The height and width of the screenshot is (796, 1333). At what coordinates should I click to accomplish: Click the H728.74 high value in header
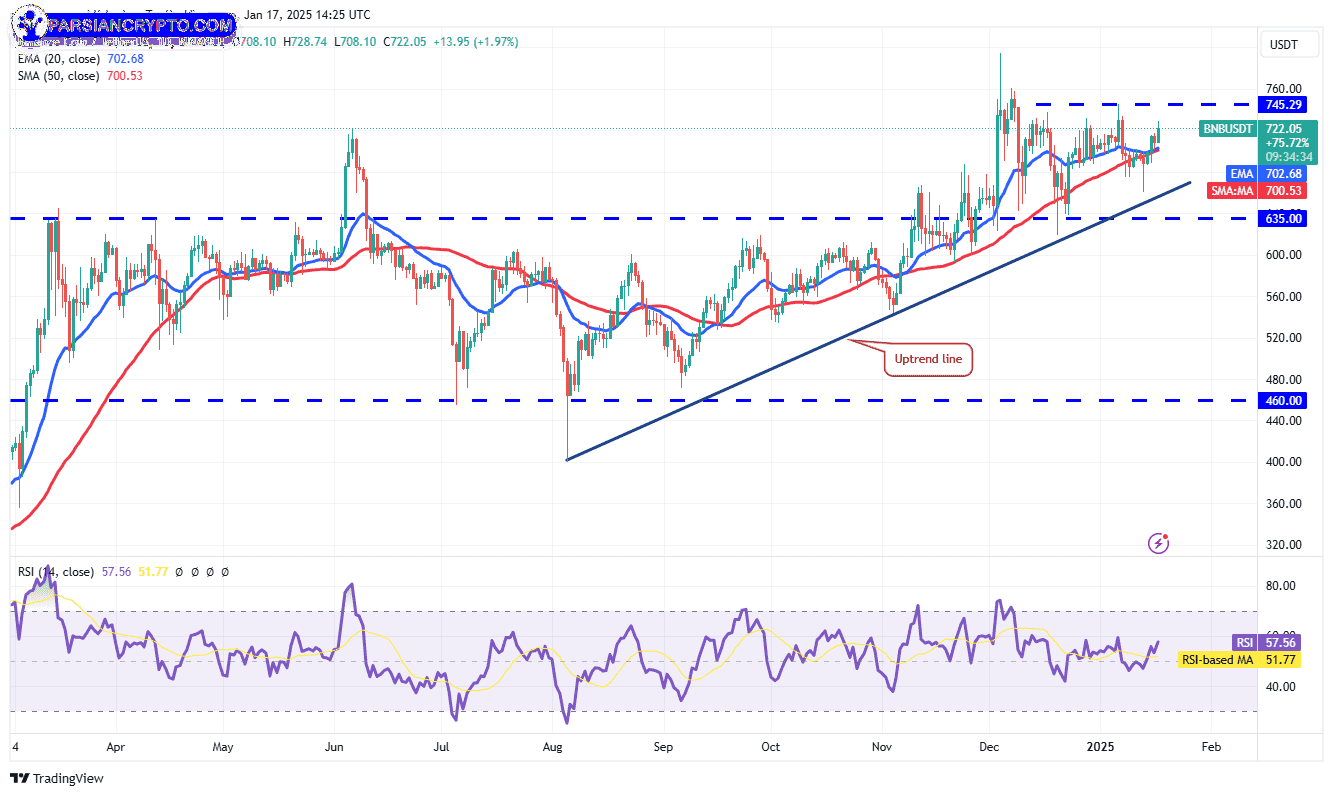(306, 42)
